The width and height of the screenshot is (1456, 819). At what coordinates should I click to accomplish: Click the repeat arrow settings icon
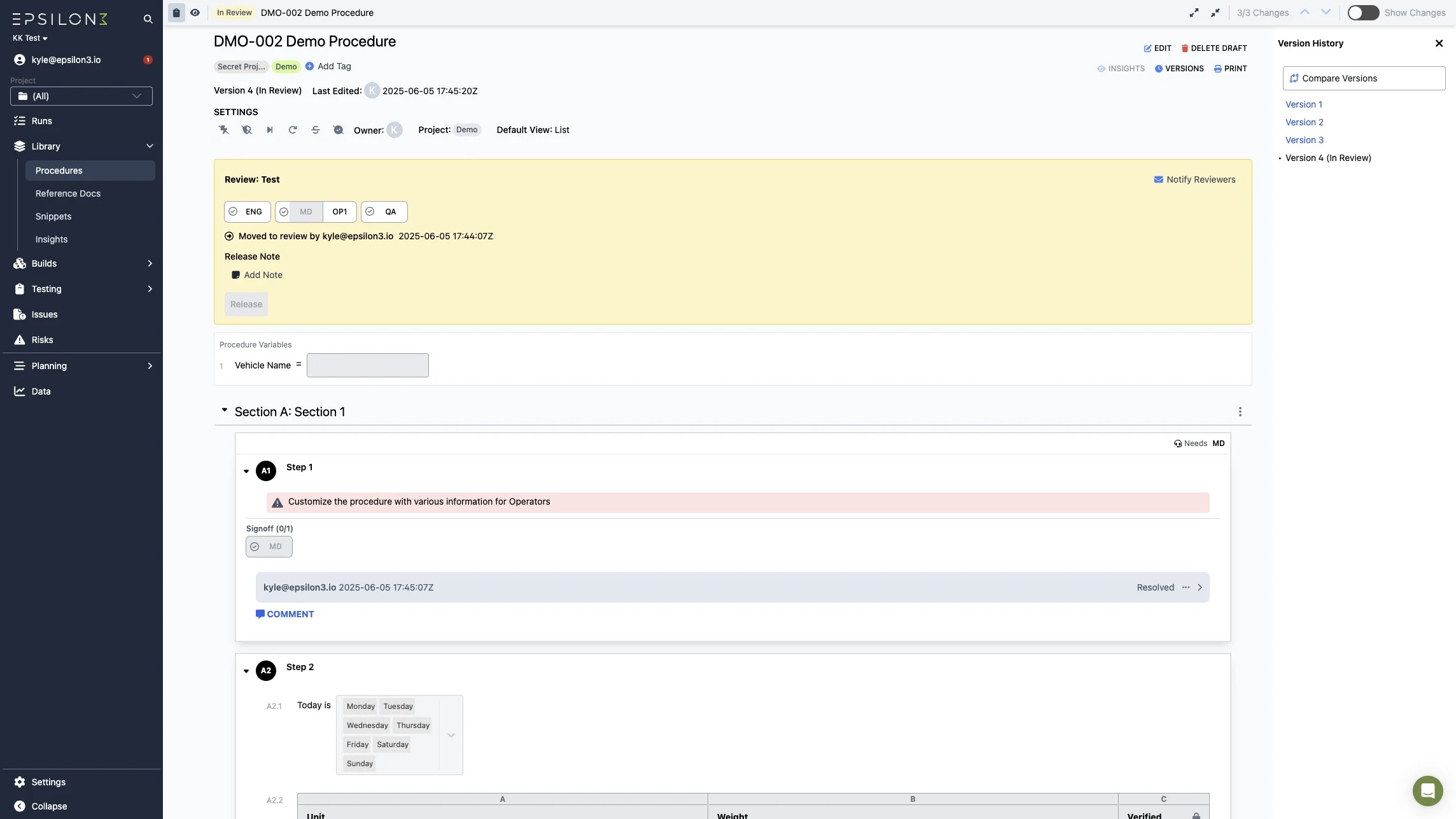pyautogui.click(x=293, y=130)
